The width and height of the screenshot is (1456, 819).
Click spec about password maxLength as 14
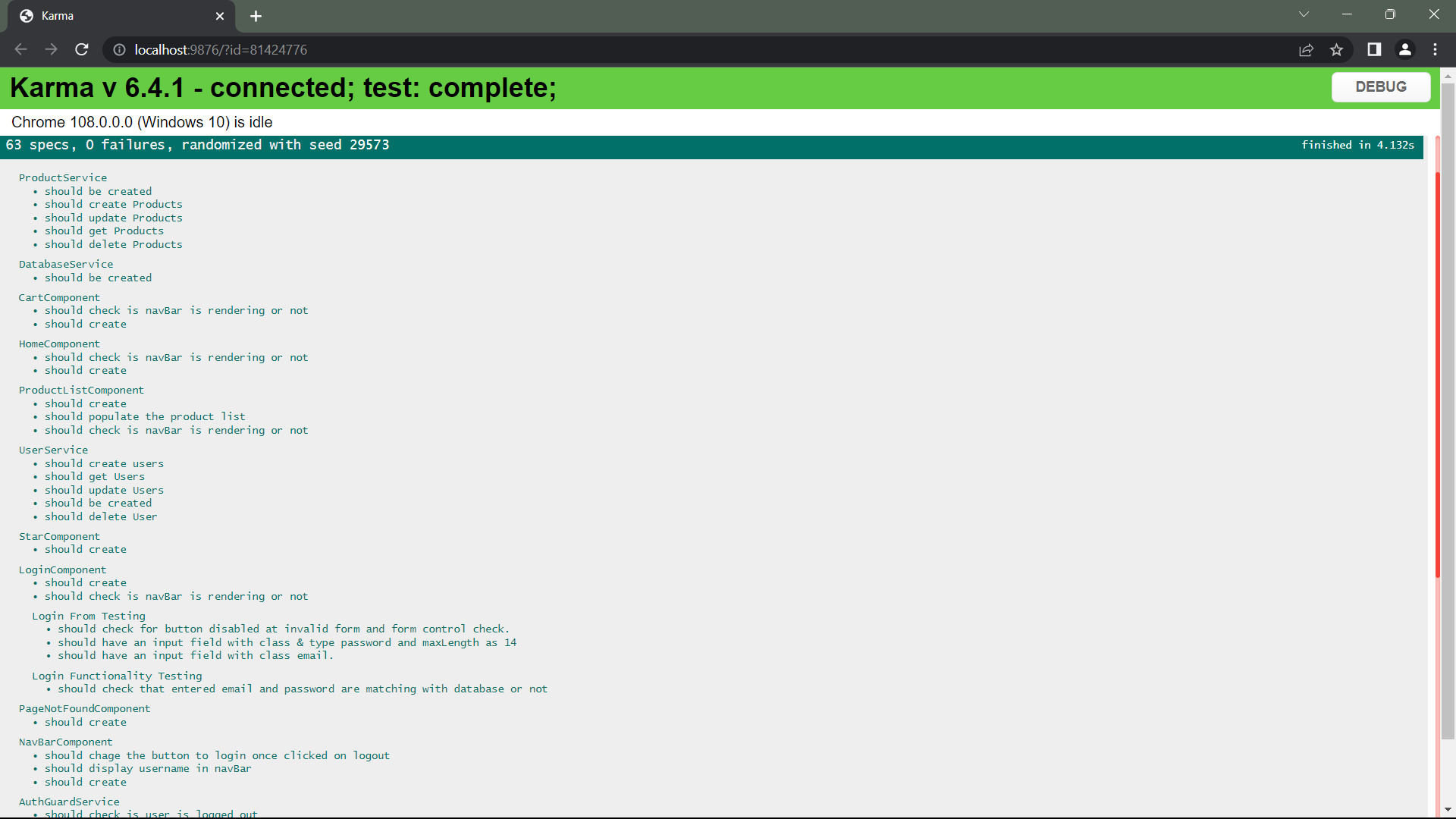[x=287, y=642]
